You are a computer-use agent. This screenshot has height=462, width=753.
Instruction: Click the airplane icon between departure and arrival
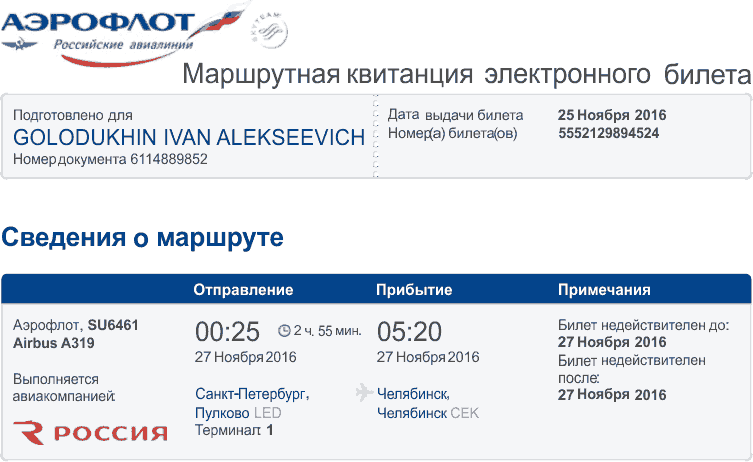pos(363,393)
